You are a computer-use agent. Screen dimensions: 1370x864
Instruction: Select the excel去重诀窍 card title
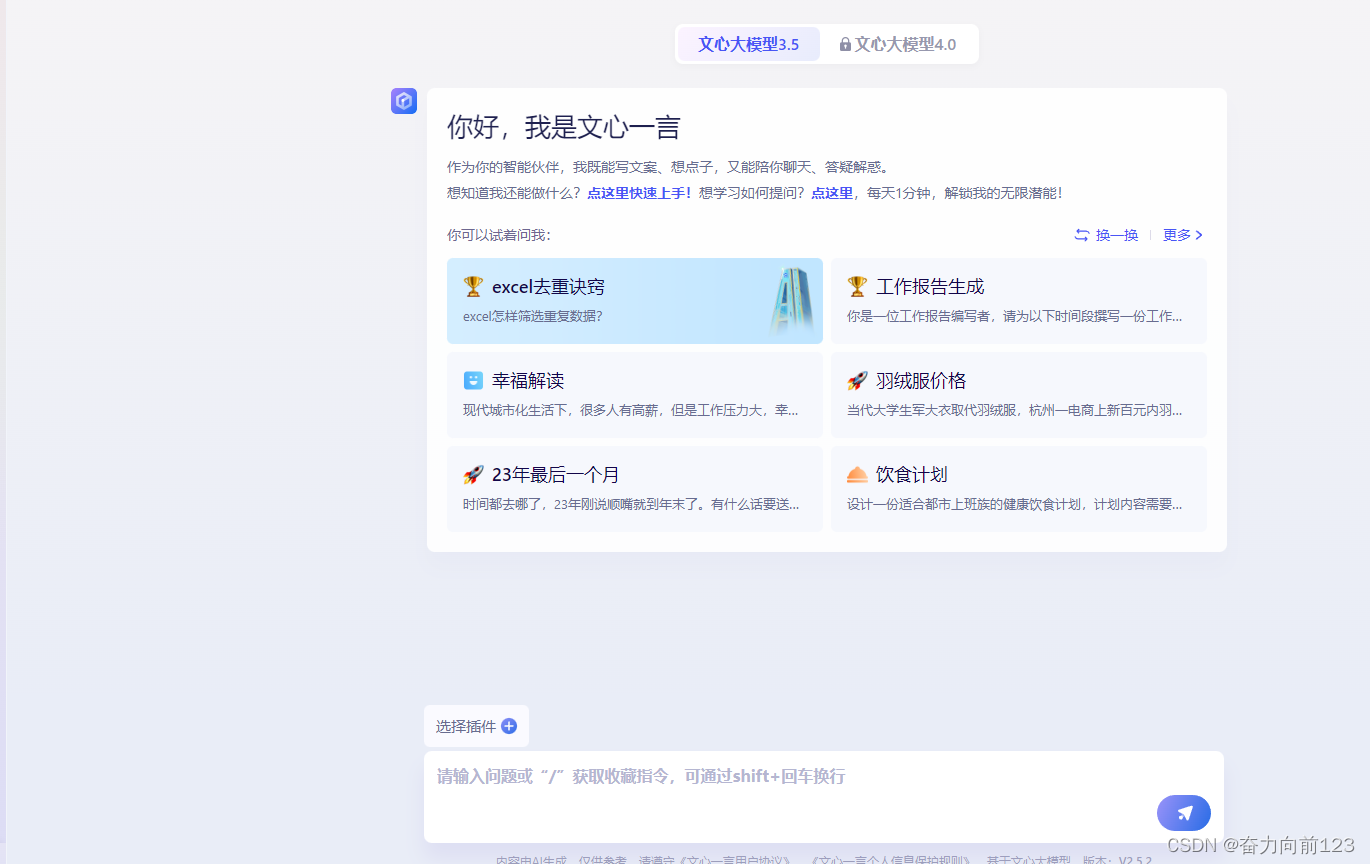pos(548,287)
